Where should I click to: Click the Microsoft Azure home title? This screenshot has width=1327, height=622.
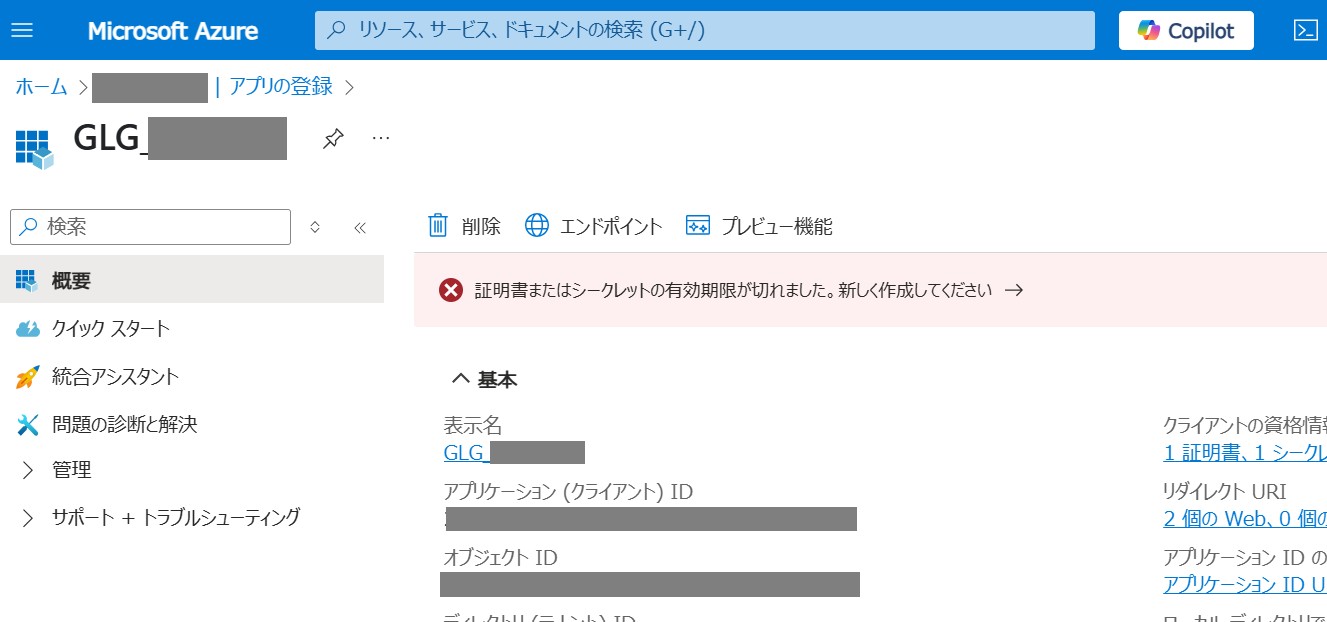(172, 31)
